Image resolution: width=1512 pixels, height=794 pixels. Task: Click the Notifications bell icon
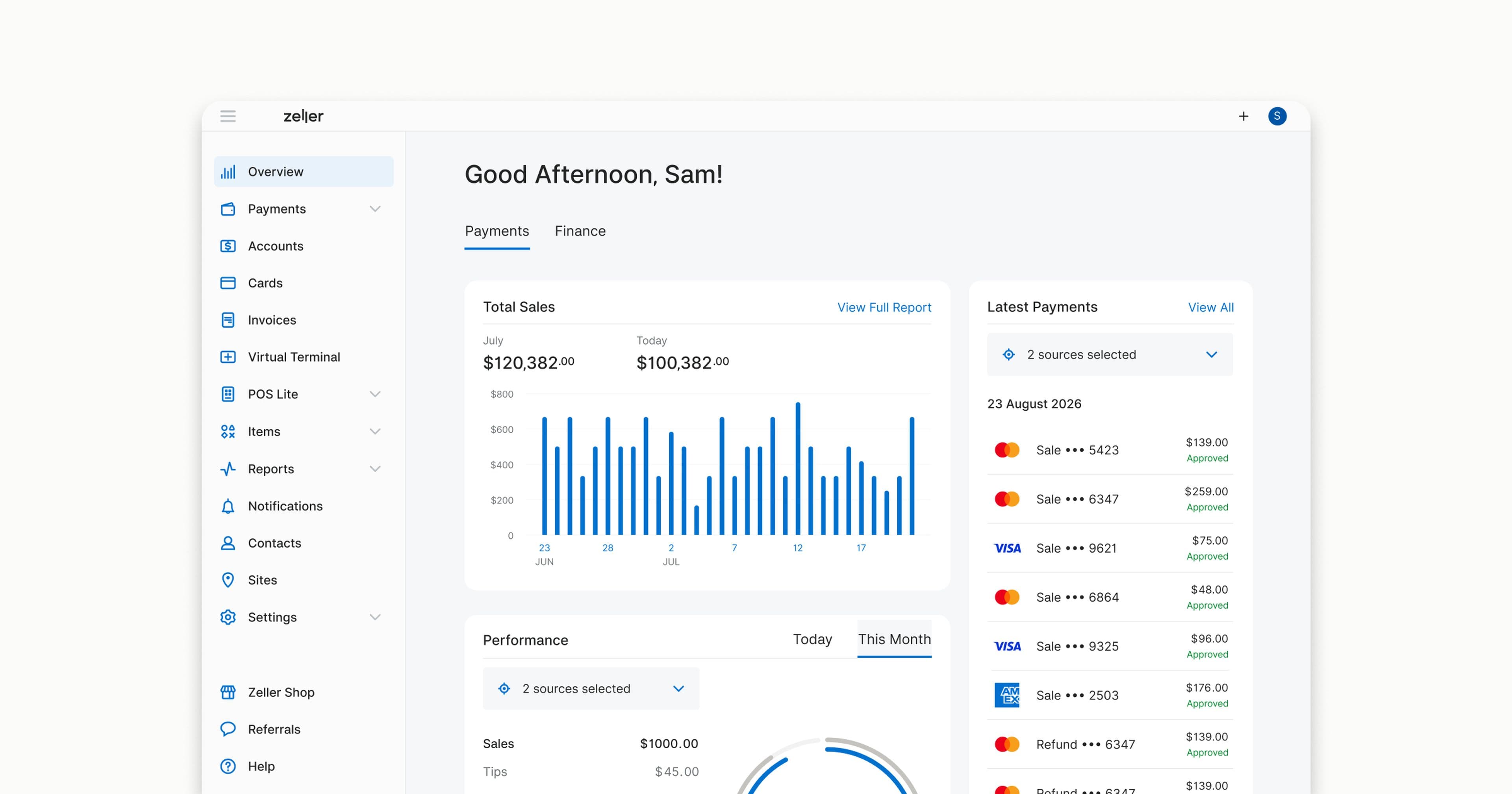(x=228, y=506)
